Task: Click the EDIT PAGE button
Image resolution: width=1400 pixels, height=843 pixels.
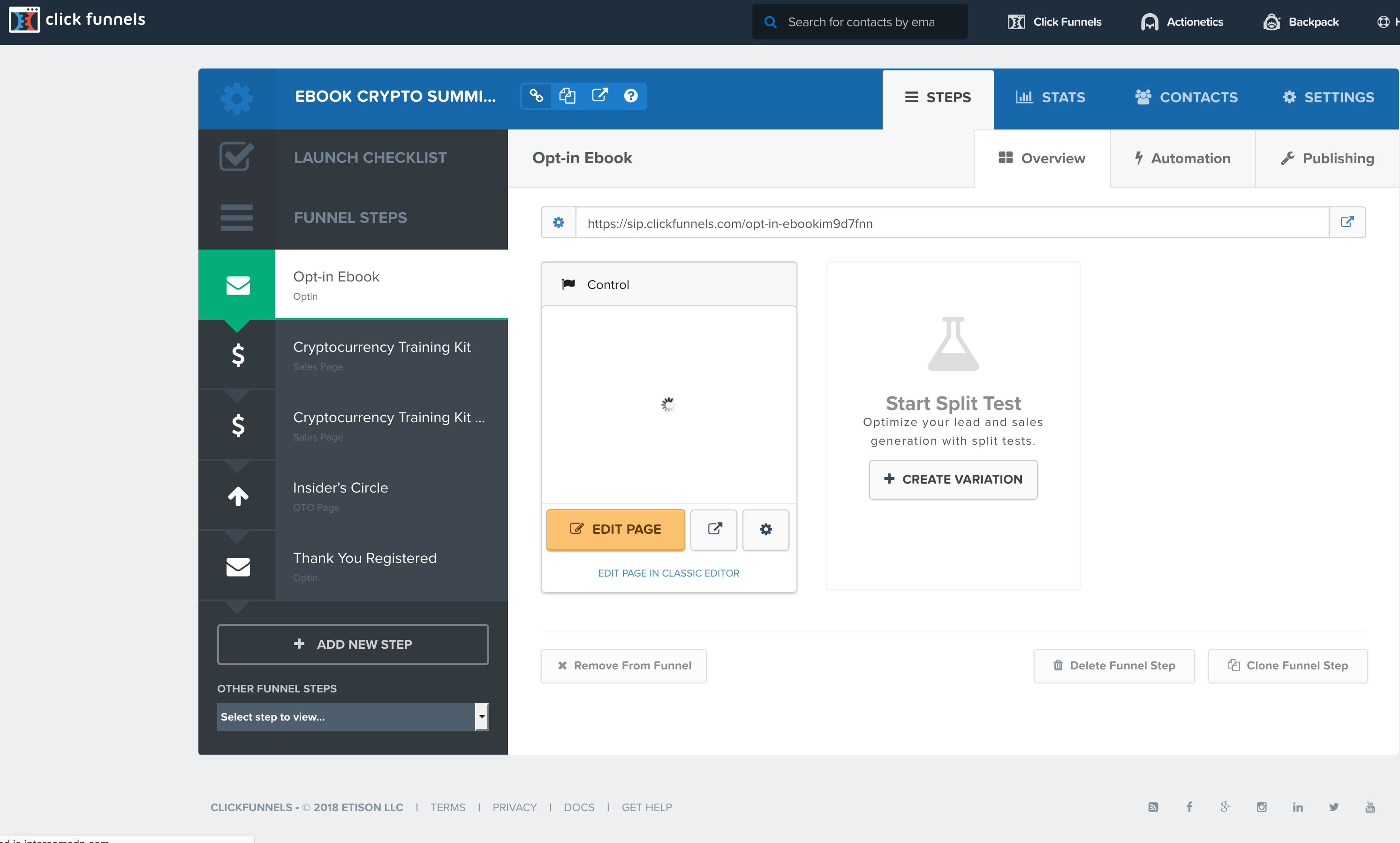Action: 616,530
